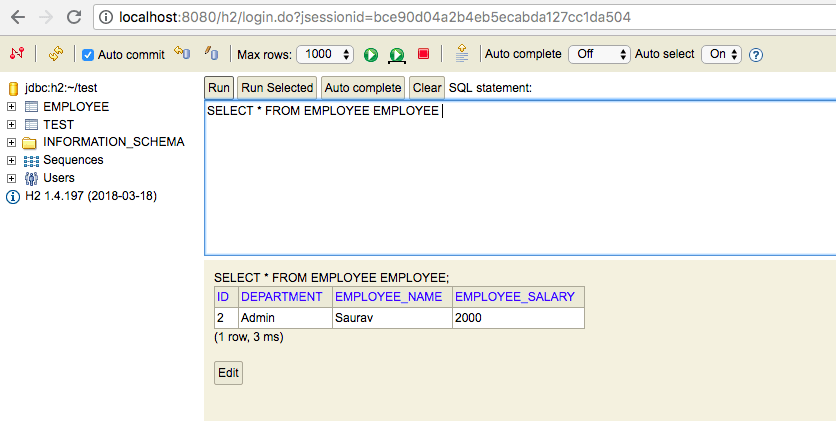Click the Rollback icon
Screen dimensions: 836x421
182,53
